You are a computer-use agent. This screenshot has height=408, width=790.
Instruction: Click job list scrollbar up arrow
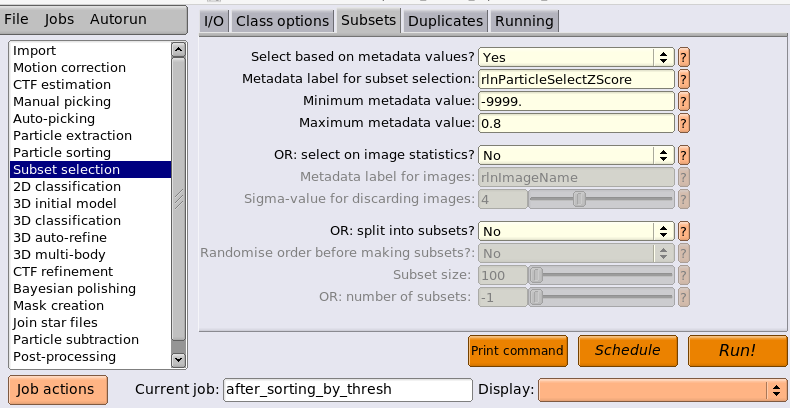[x=178, y=49]
